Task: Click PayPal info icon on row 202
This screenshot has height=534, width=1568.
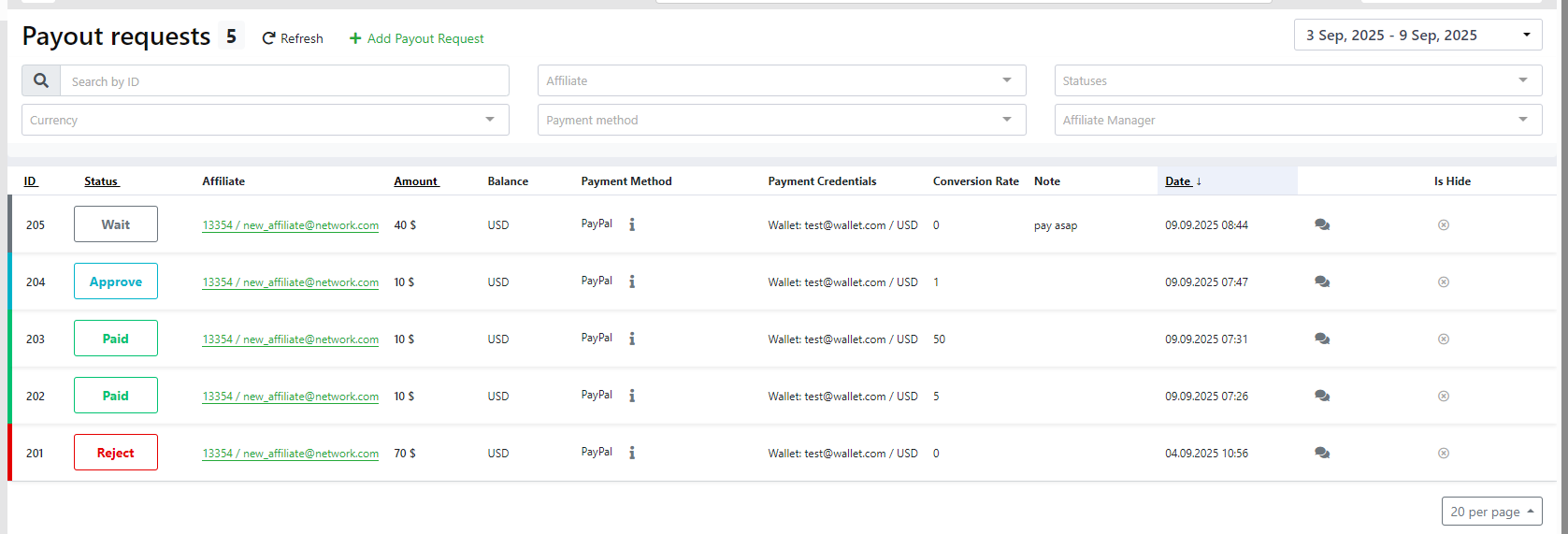Action: pyautogui.click(x=632, y=396)
